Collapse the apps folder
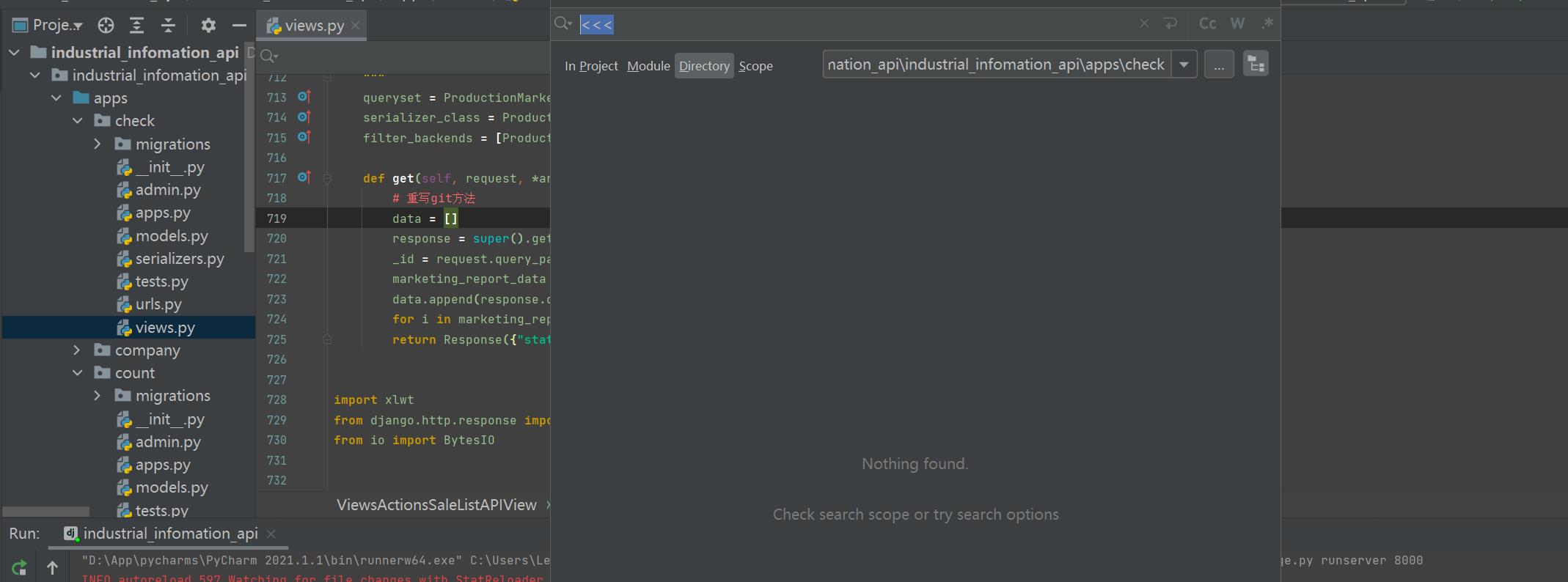 (56, 98)
